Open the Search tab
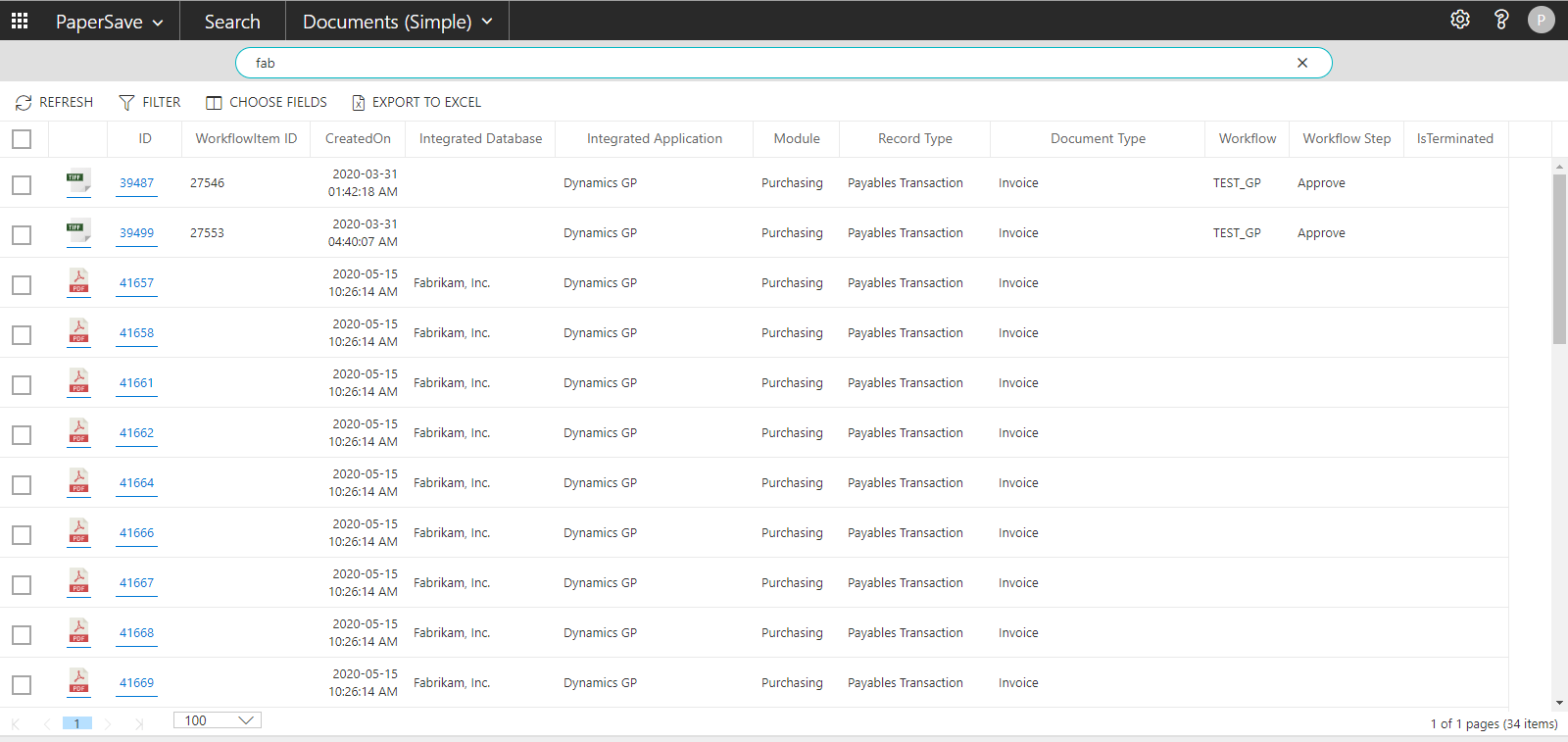 232,22
